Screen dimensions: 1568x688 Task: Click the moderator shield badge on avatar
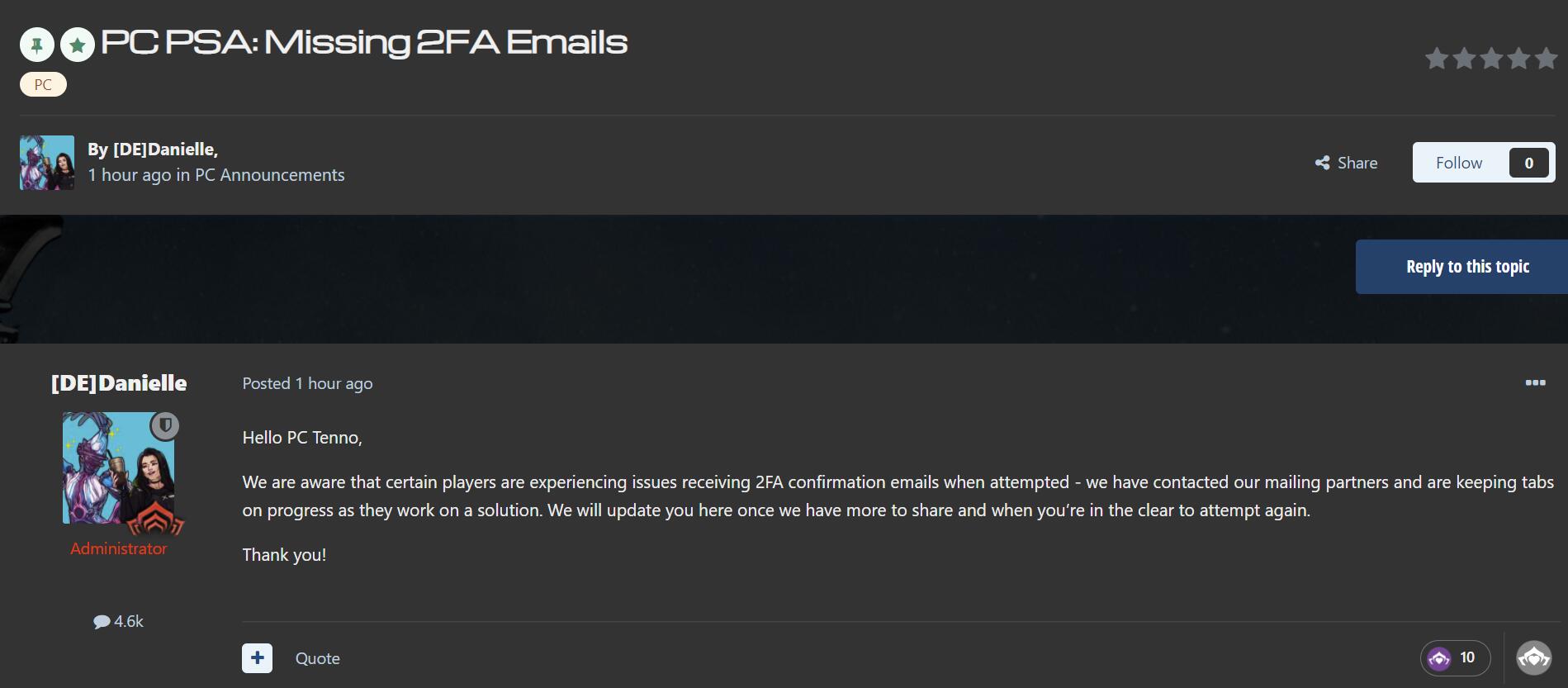pyautogui.click(x=165, y=425)
